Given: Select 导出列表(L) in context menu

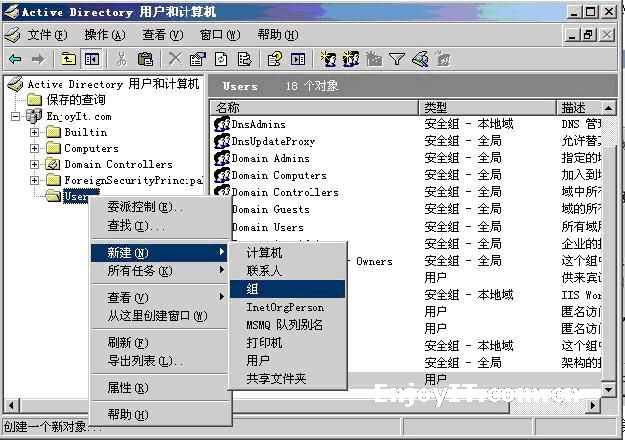Looking at the screenshot, I should coord(159,361).
